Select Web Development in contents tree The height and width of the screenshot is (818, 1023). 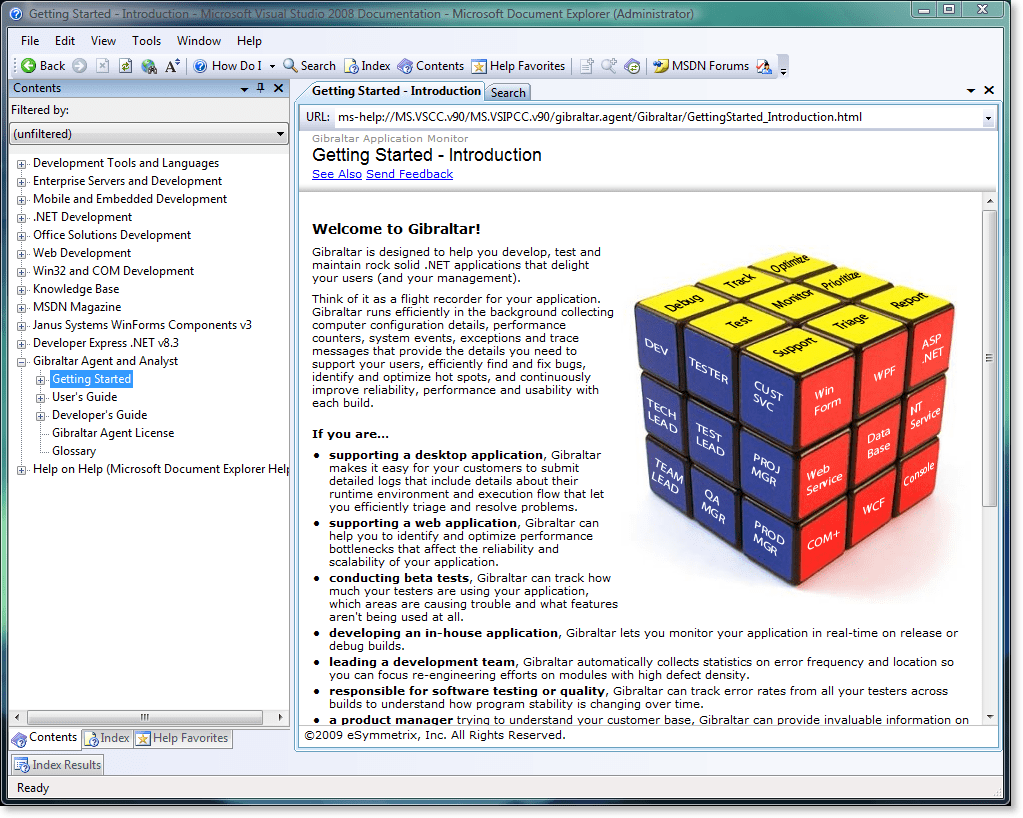pos(82,253)
